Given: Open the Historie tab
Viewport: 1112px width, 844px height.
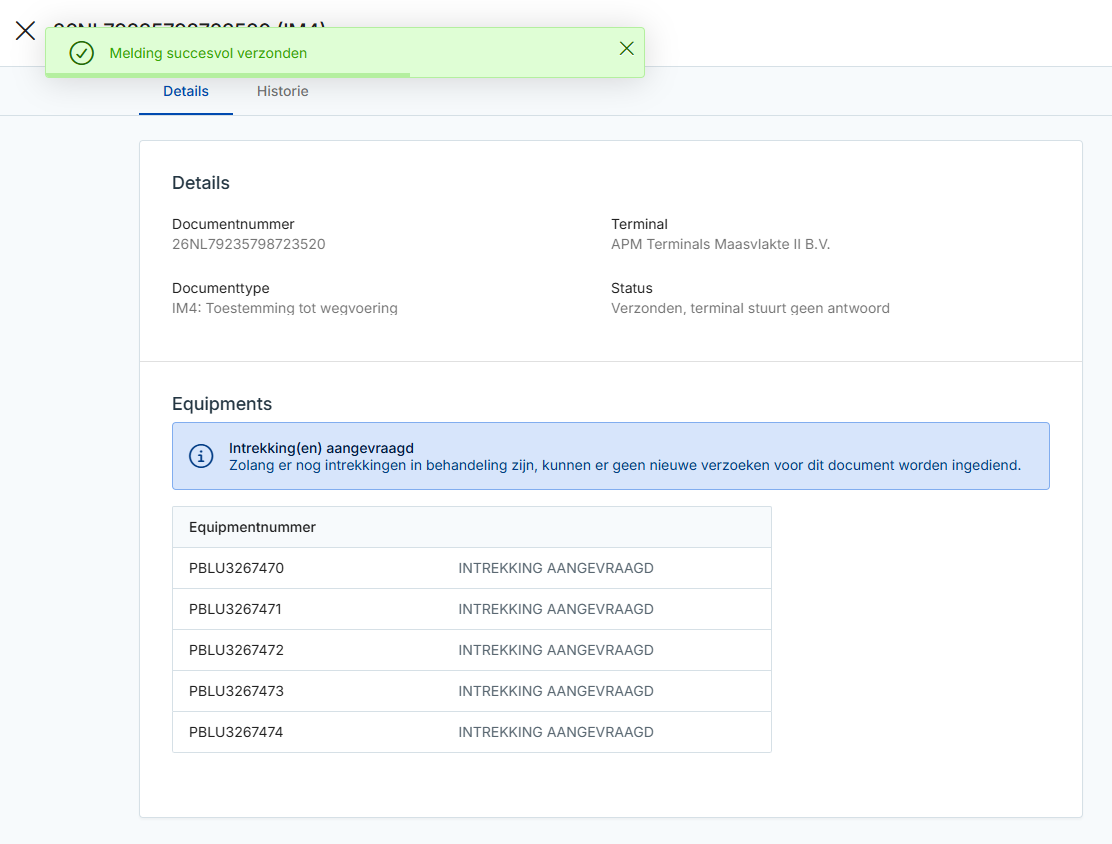Looking at the screenshot, I should [282, 91].
